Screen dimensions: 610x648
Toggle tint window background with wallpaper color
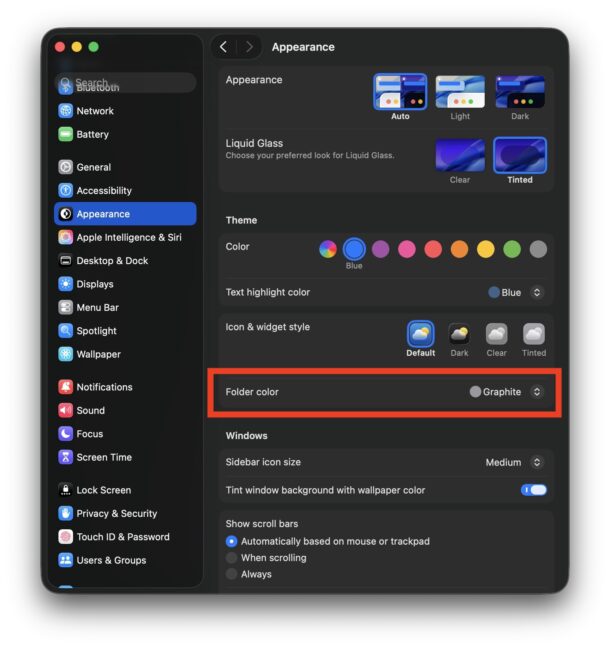pos(534,490)
